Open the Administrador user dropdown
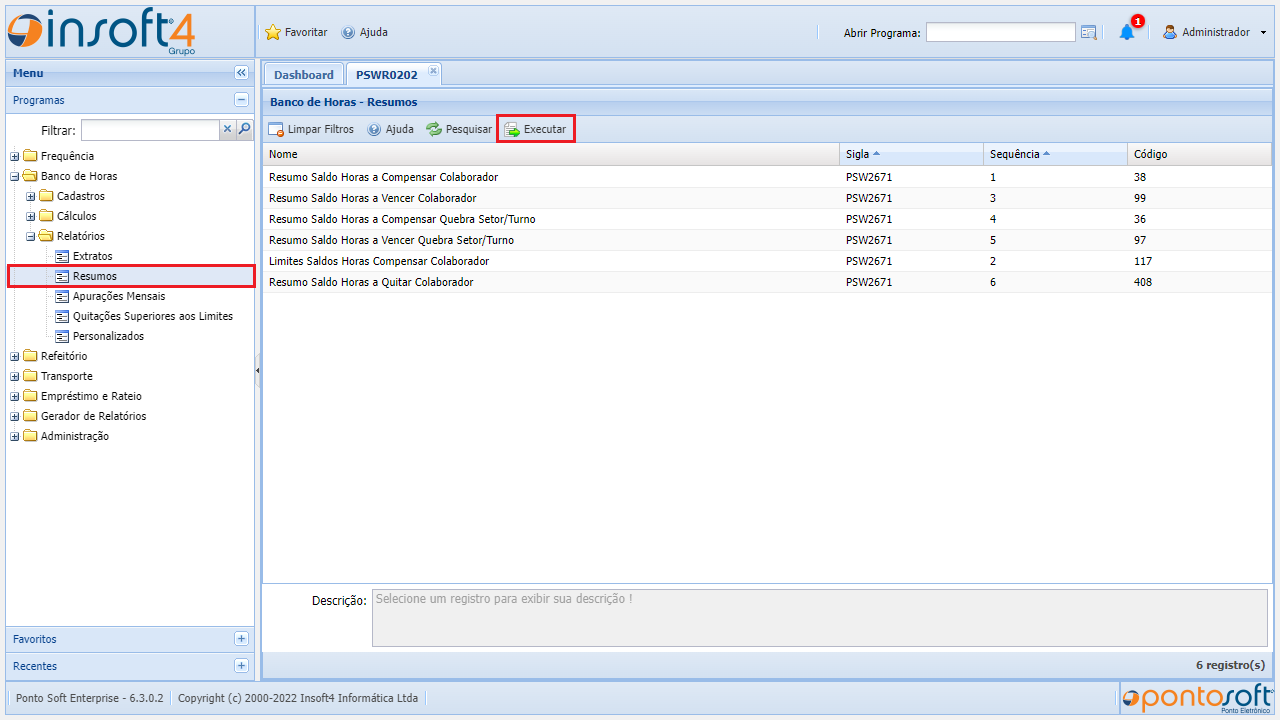 (1214, 32)
